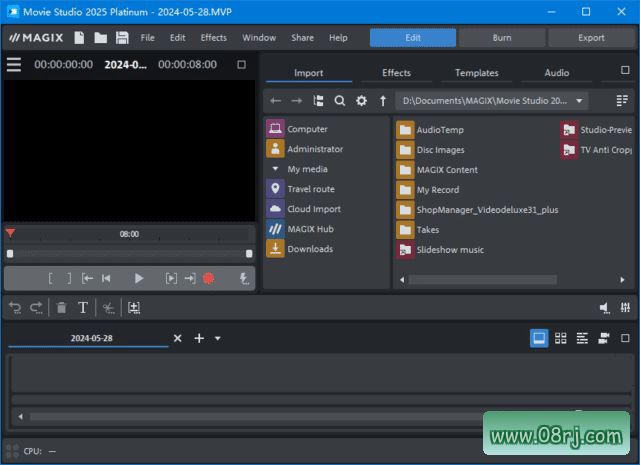The height and width of the screenshot is (465, 640).
Task: Click the Export button
Action: pos(591,38)
